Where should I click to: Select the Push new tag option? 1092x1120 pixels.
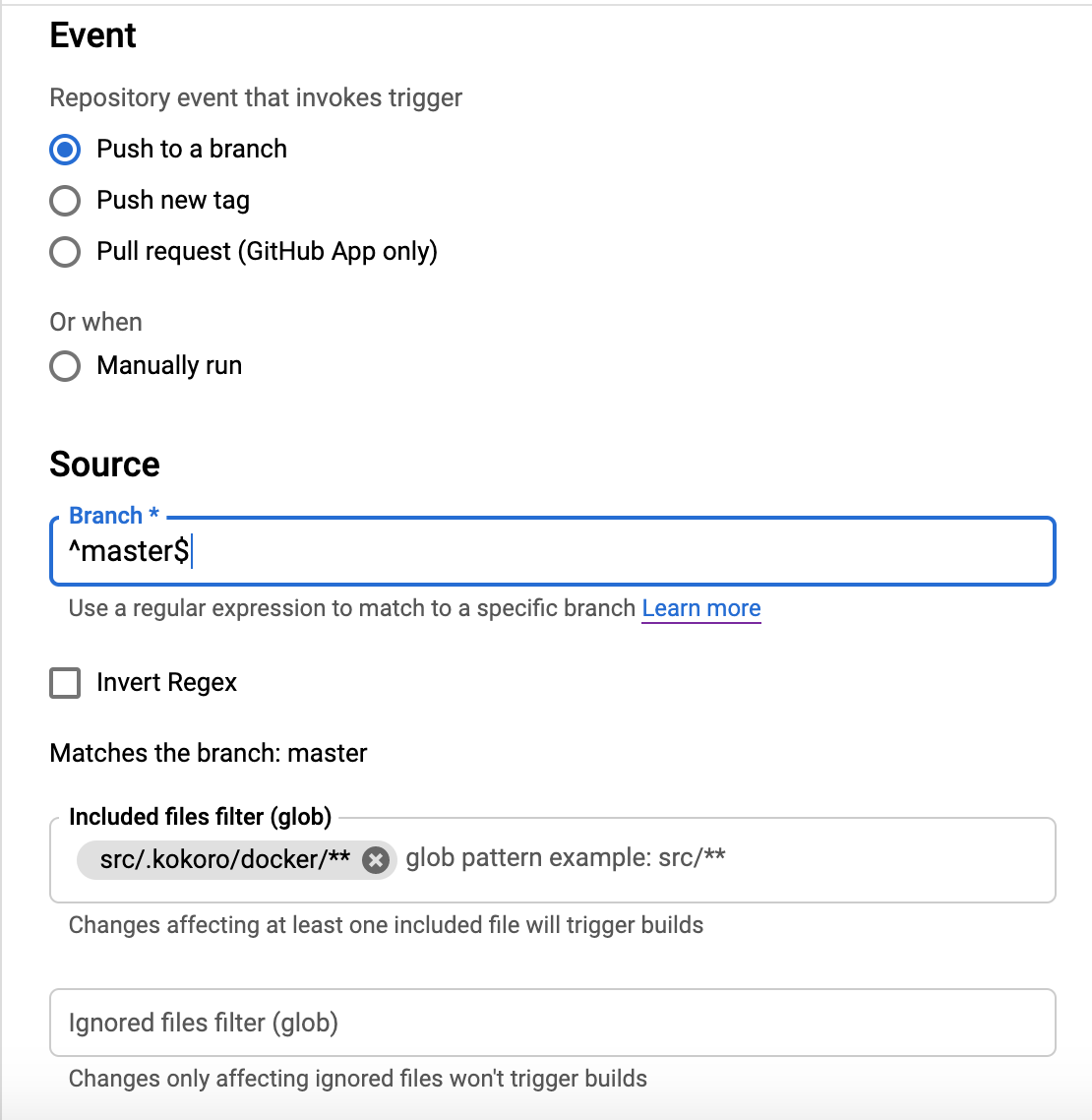(x=65, y=201)
